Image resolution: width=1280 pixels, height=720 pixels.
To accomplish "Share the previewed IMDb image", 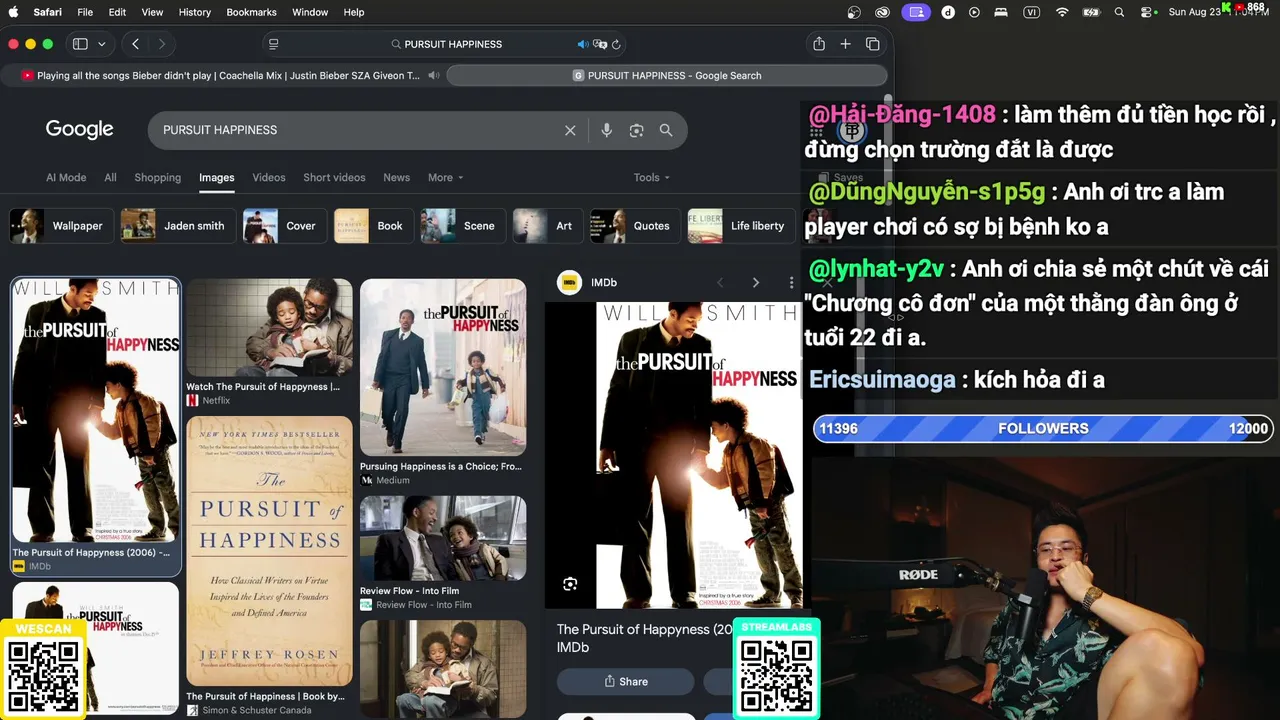I will point(626,682).
